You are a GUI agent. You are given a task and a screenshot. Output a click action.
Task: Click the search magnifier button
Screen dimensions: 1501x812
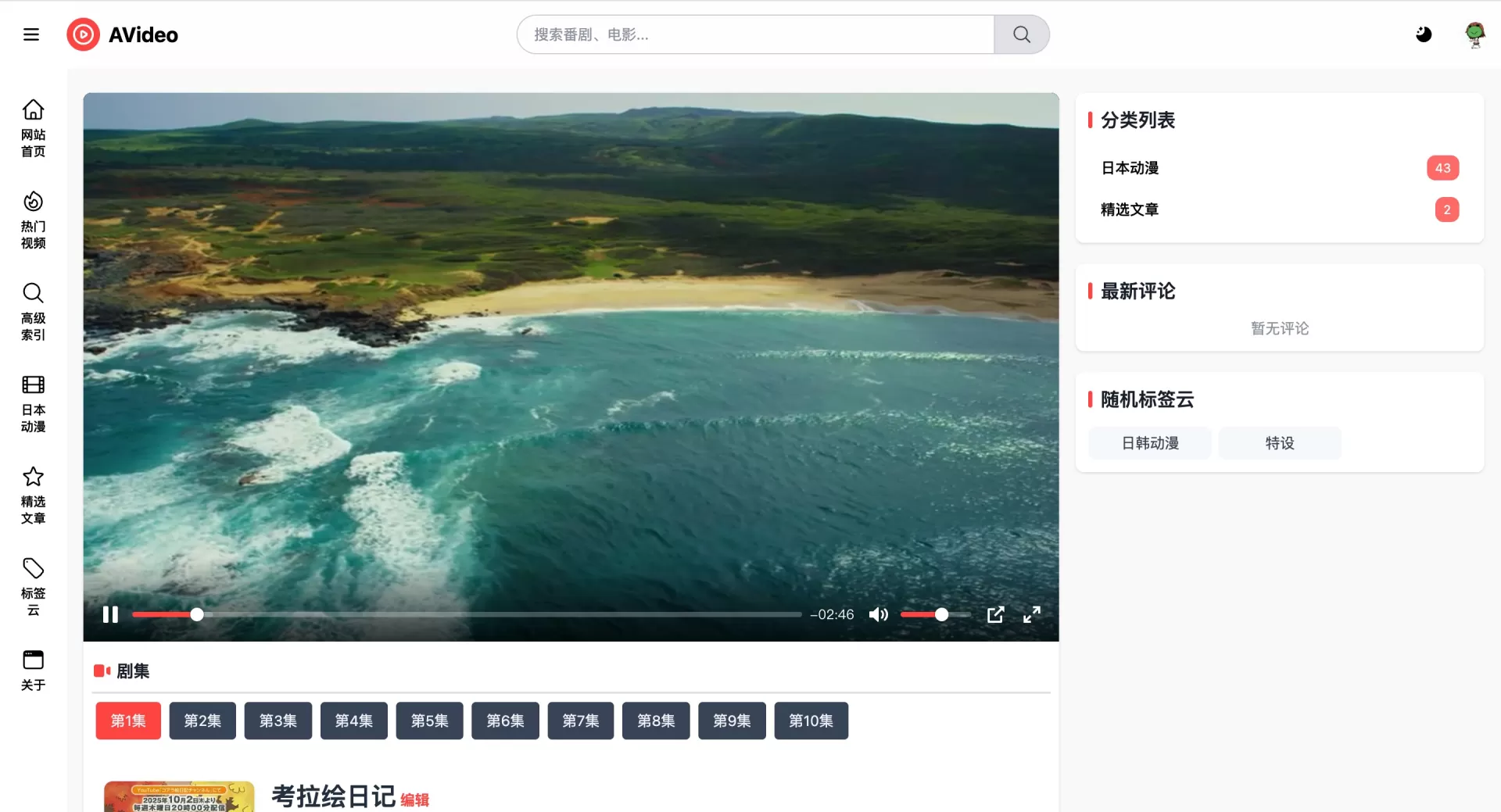(1021, 34)
